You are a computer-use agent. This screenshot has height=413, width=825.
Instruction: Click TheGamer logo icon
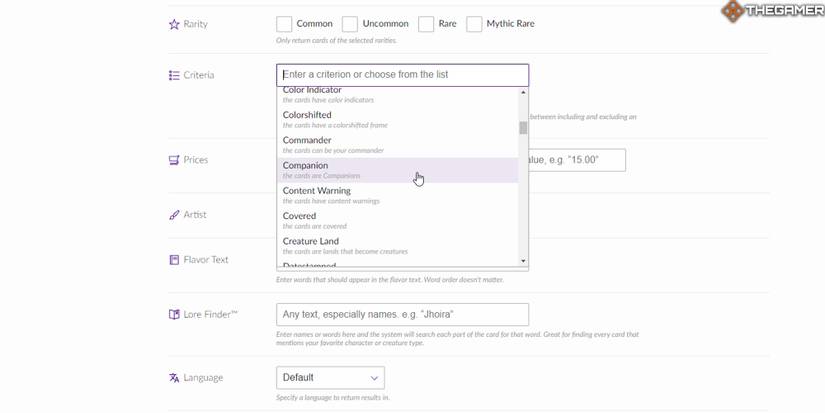(x=734, y=11)
